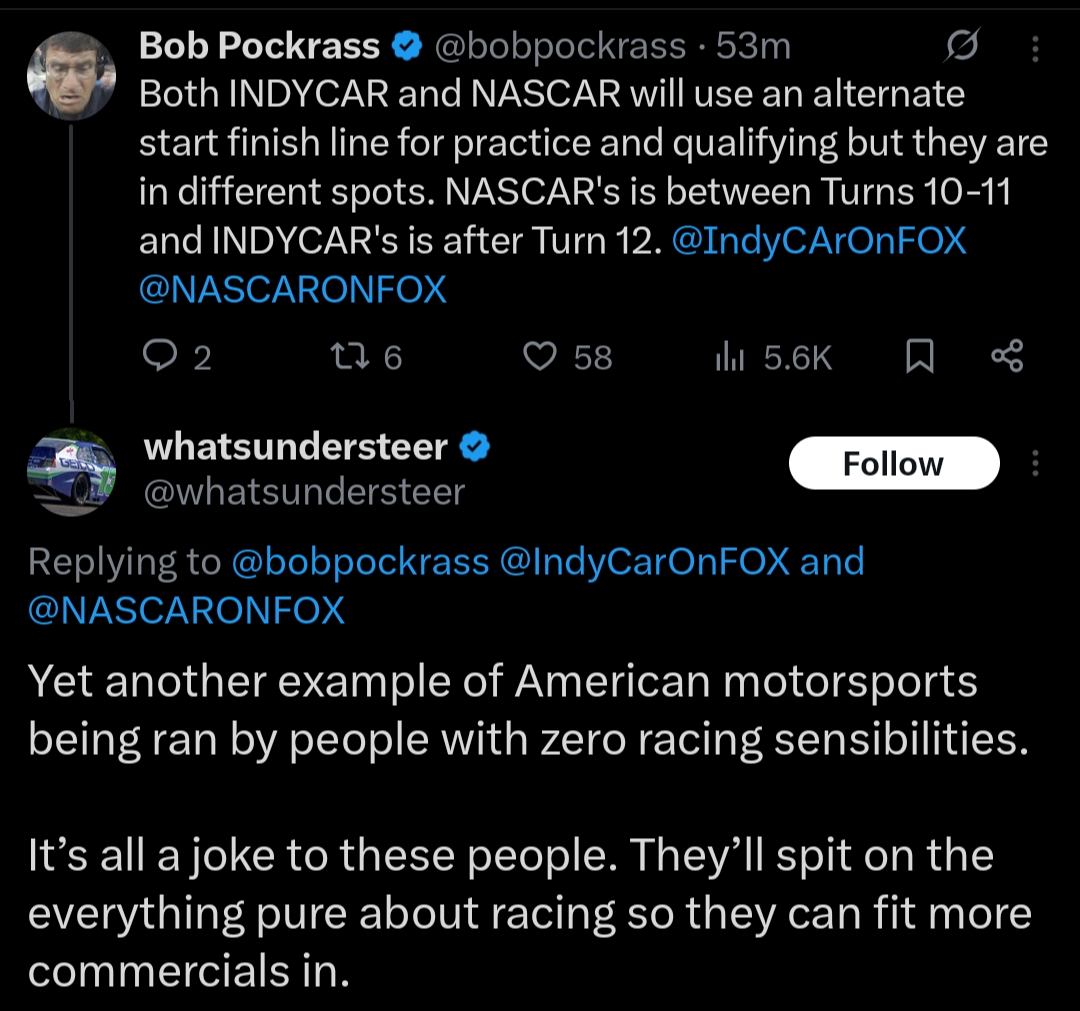Open Bob Pockrass's profile picture

(71, 75)
